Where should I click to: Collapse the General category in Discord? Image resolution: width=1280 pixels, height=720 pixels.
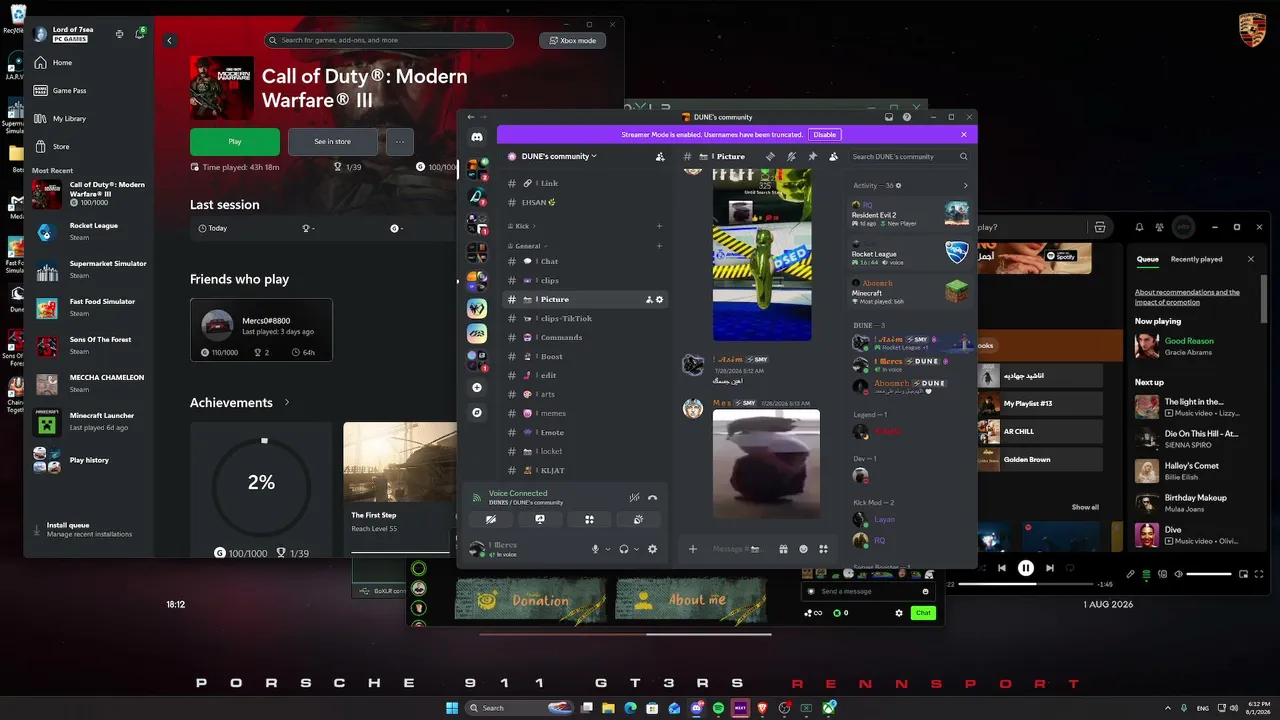coord(530,246)
